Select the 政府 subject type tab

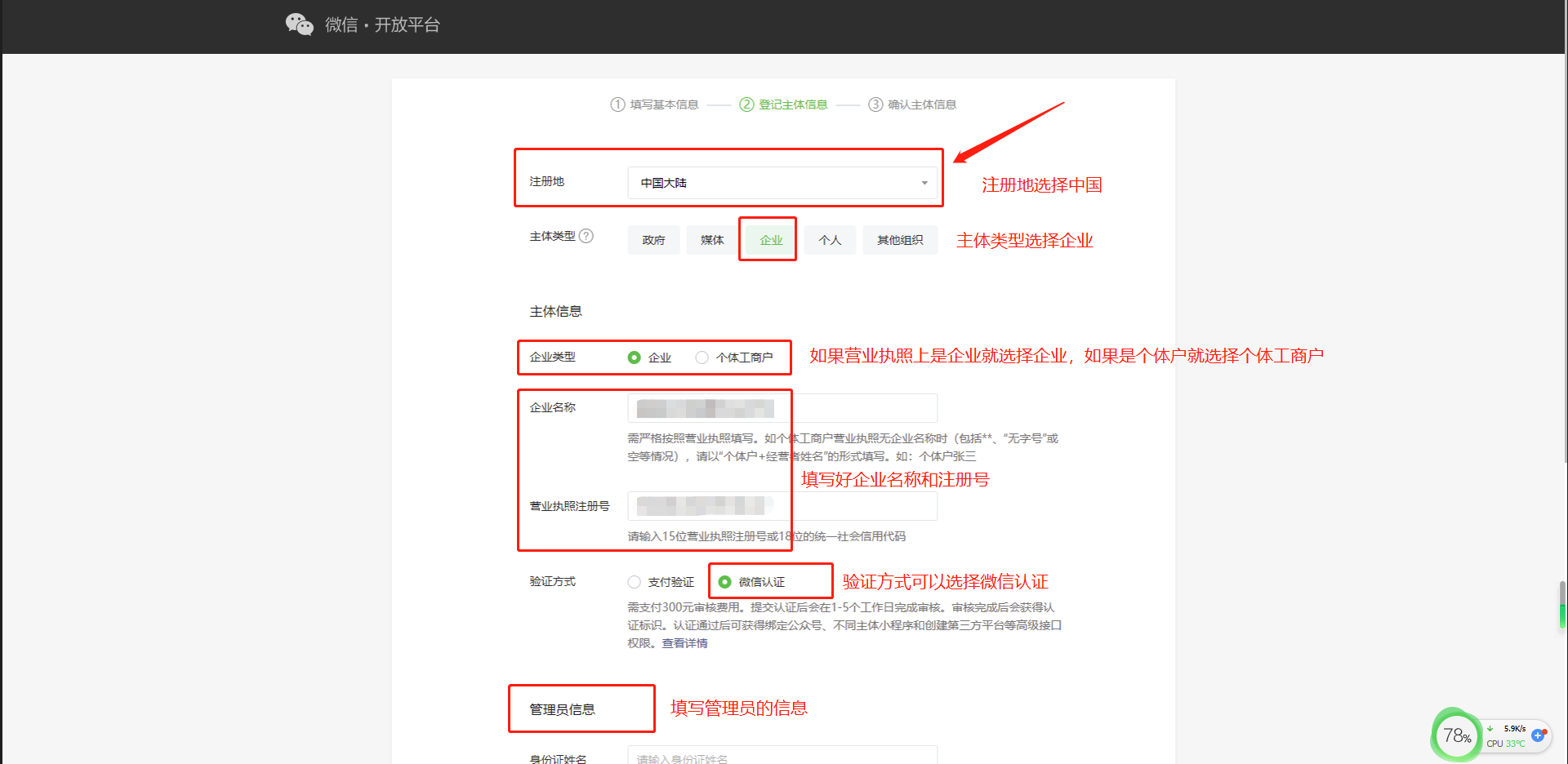(653, 240)
